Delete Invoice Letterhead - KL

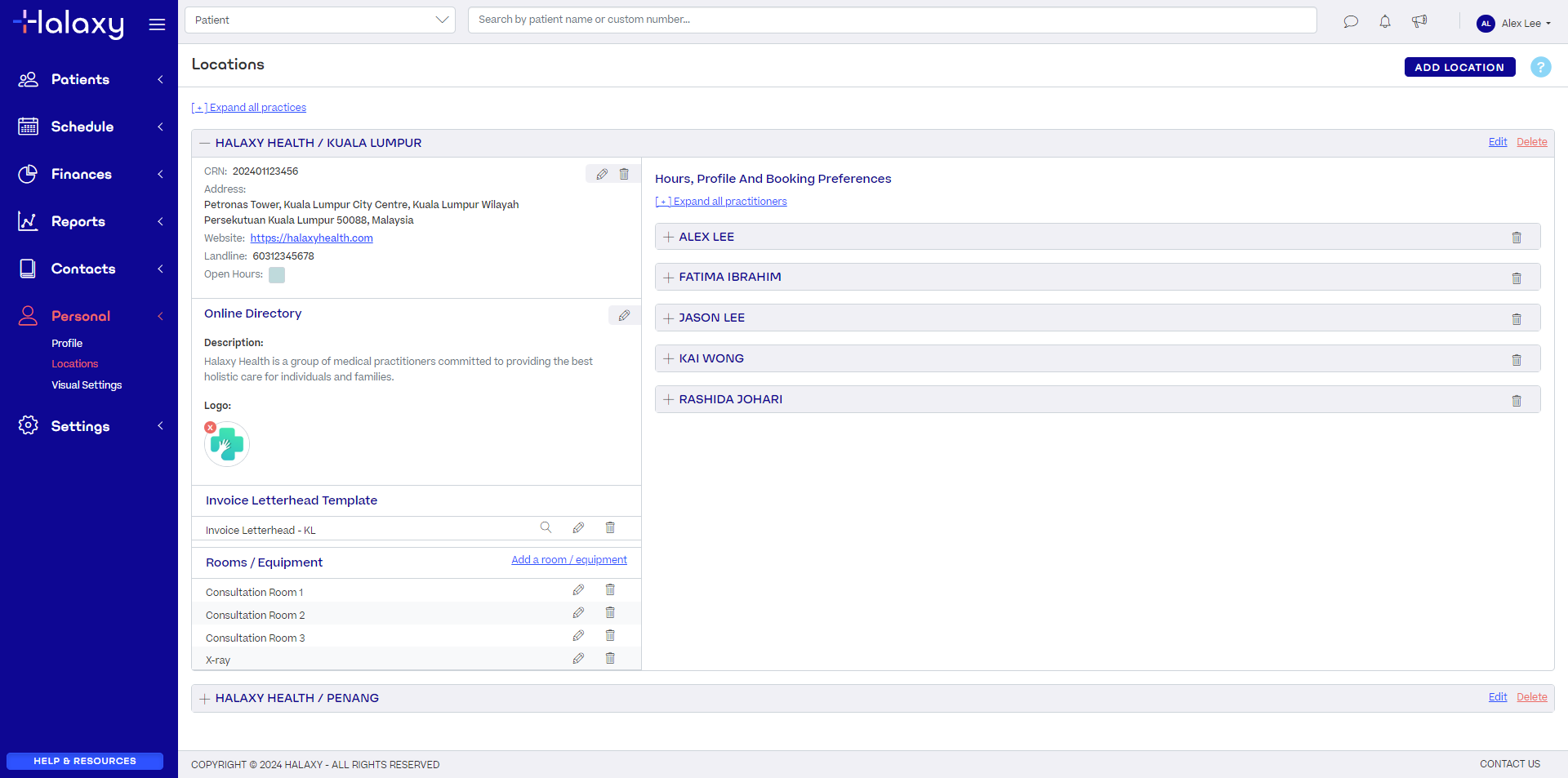tap(610, 527)
